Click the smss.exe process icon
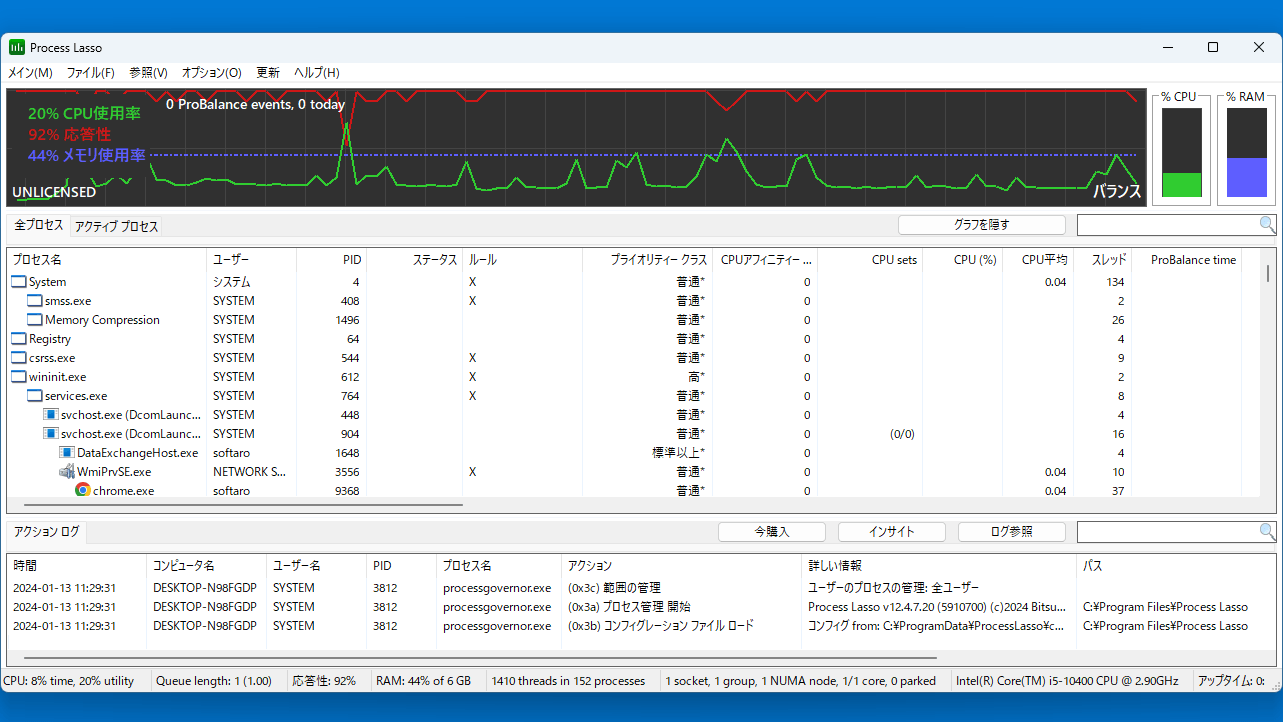1283x722 pixels. (x=35, y=301)
